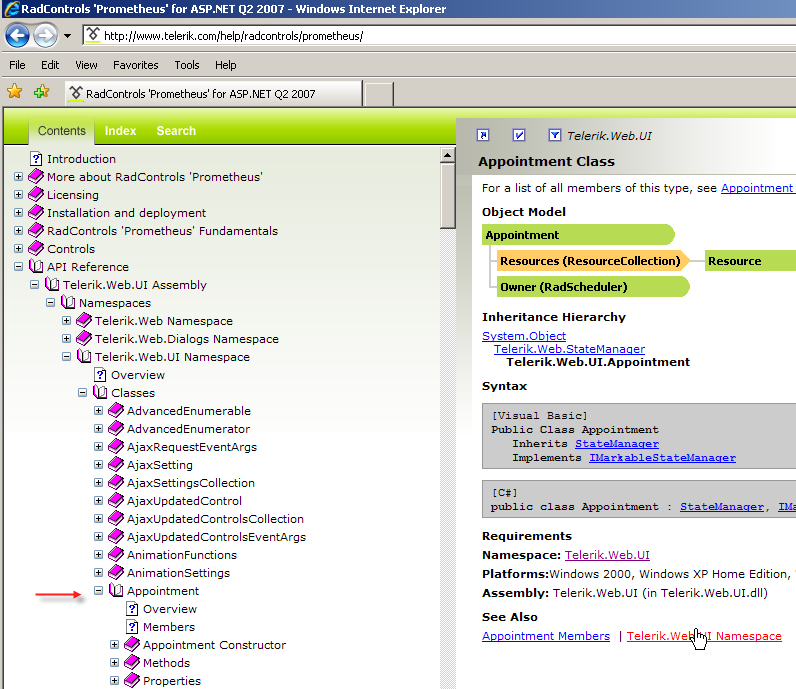Expand the Controls node
The image size is (796, 689).
pos(18,249)
